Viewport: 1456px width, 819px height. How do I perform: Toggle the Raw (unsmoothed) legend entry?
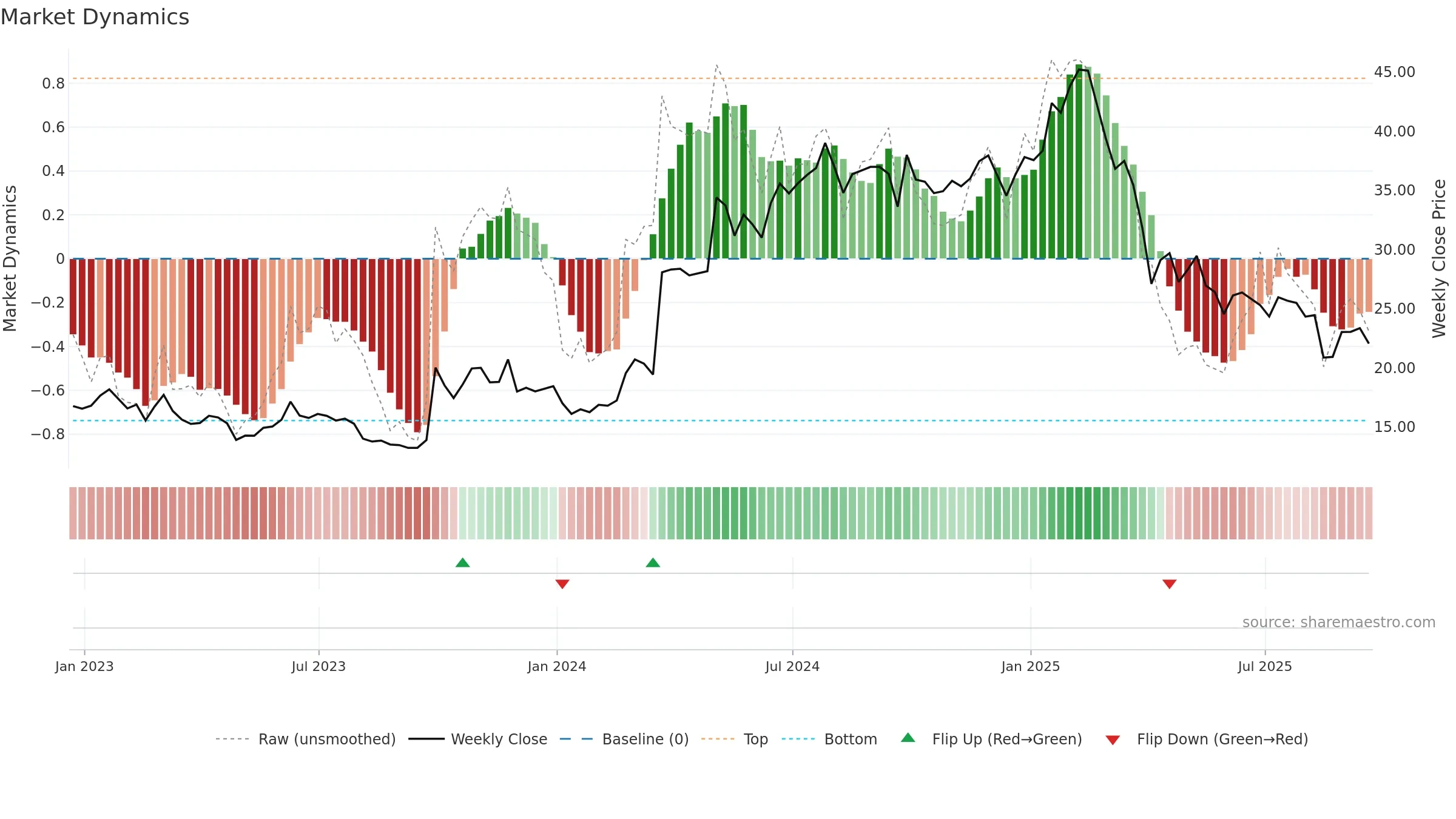305,739
